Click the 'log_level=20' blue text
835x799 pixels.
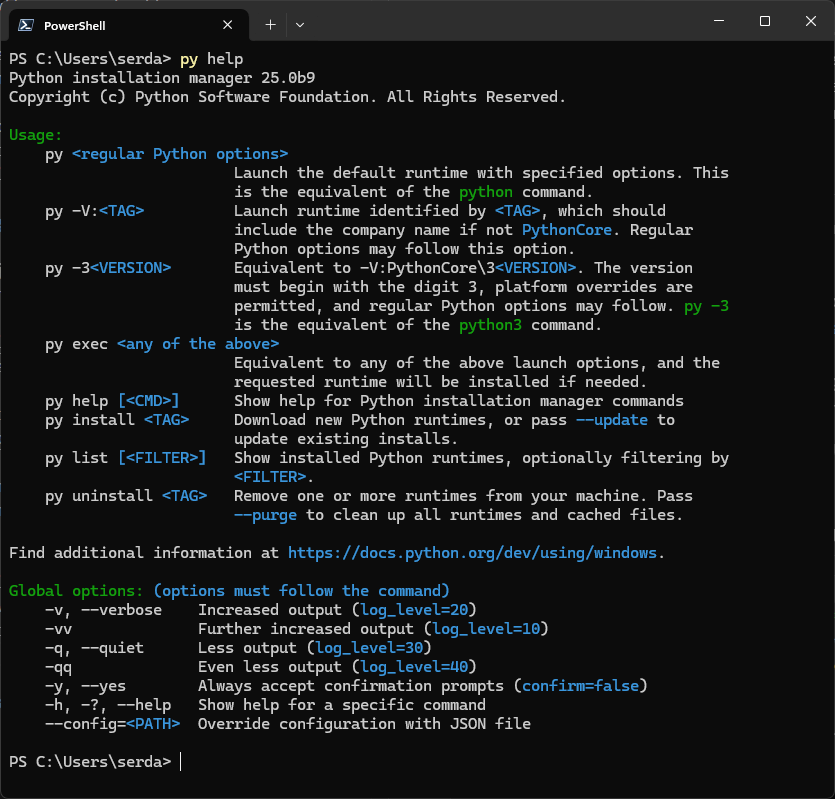(415, 609)
